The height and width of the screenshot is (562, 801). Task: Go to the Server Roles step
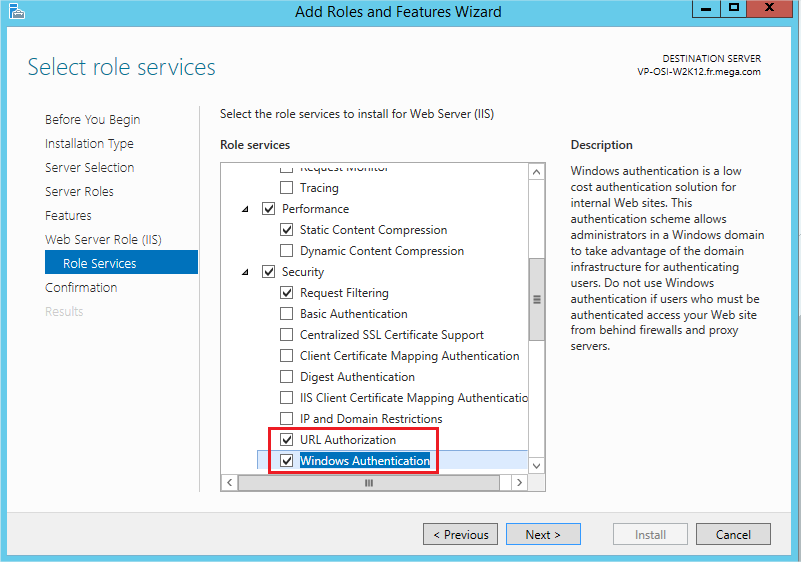click(79, 192)
